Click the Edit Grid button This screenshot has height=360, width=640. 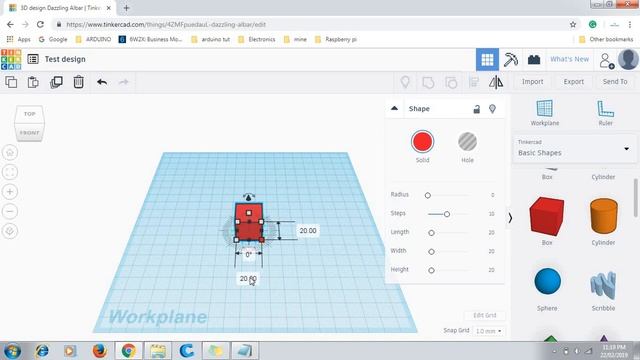coord(484,315)
